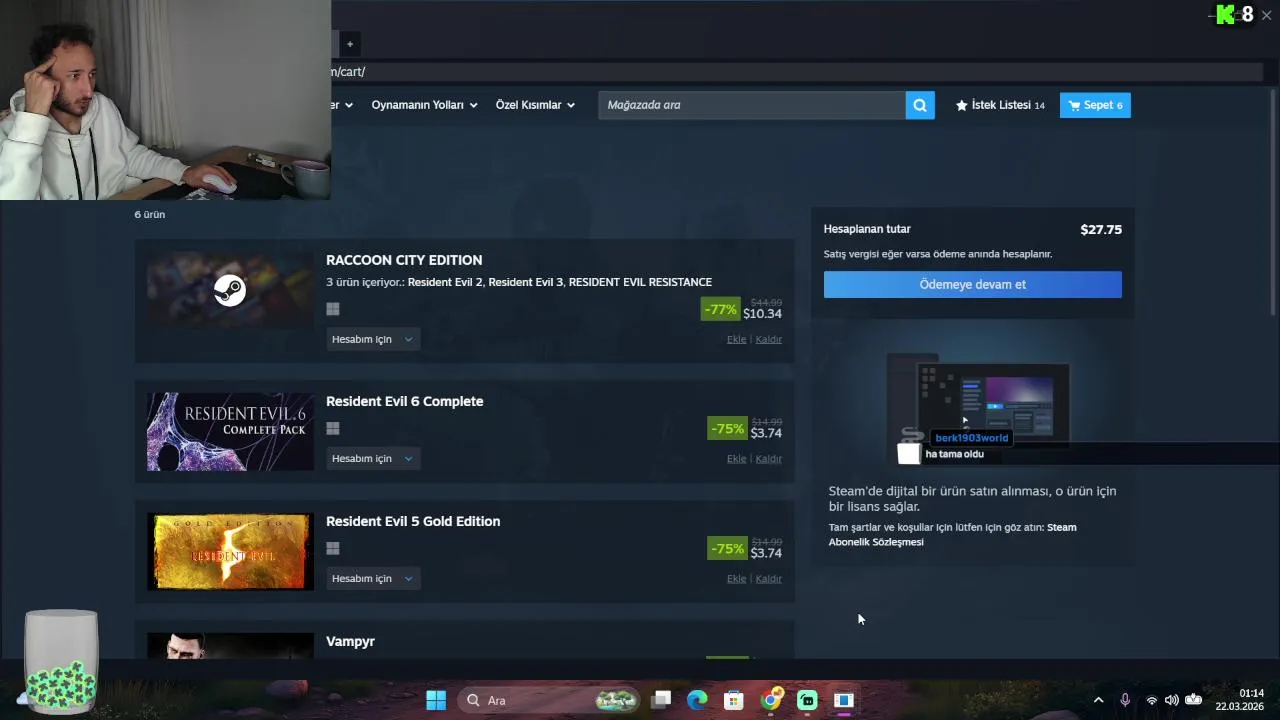The image size is (1280, 720).
Task: Open Microsoft Store from taskbar
Action: pyautogui.click(x=734, y=700)
